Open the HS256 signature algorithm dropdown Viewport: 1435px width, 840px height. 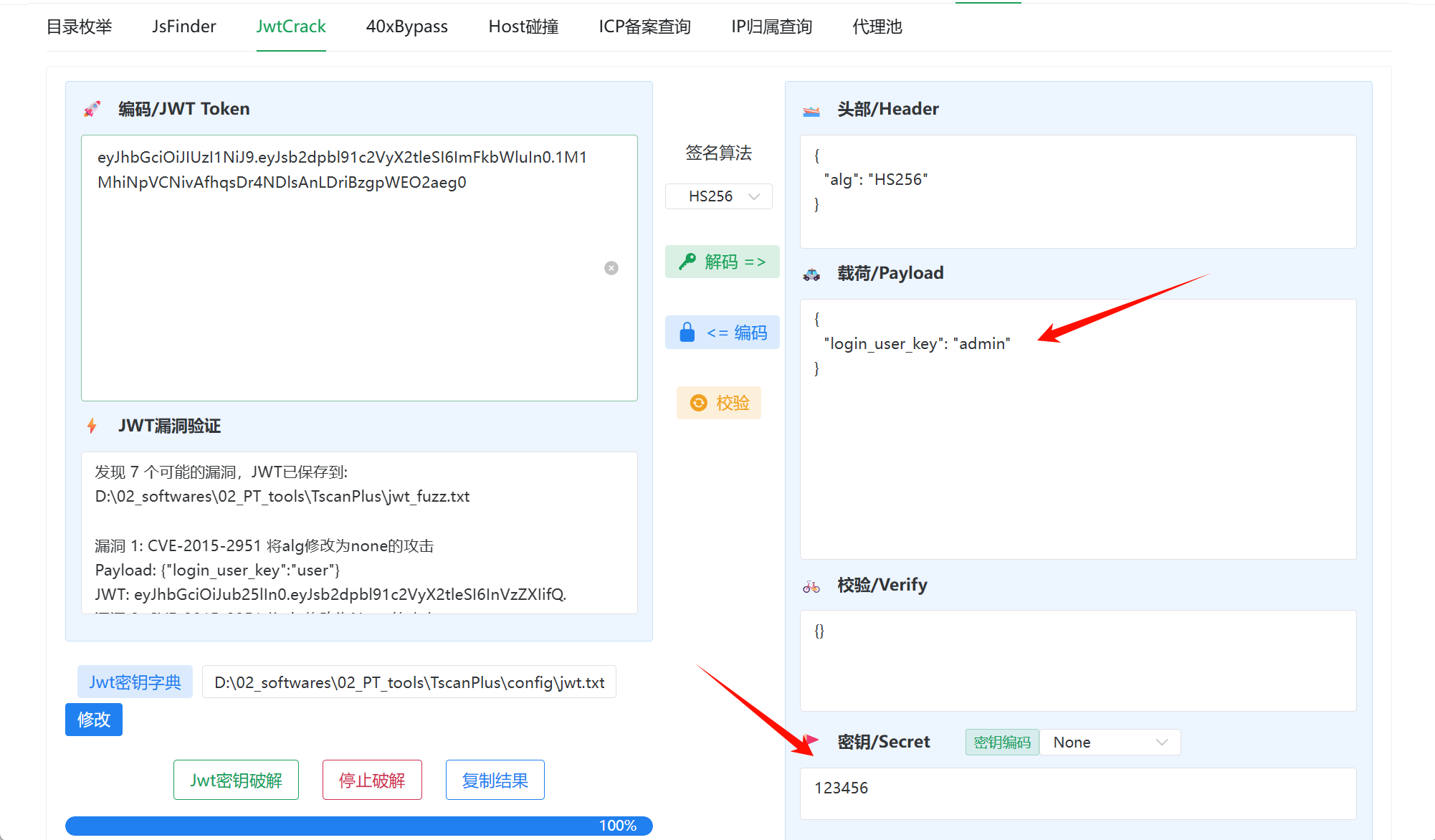(719, 196)
